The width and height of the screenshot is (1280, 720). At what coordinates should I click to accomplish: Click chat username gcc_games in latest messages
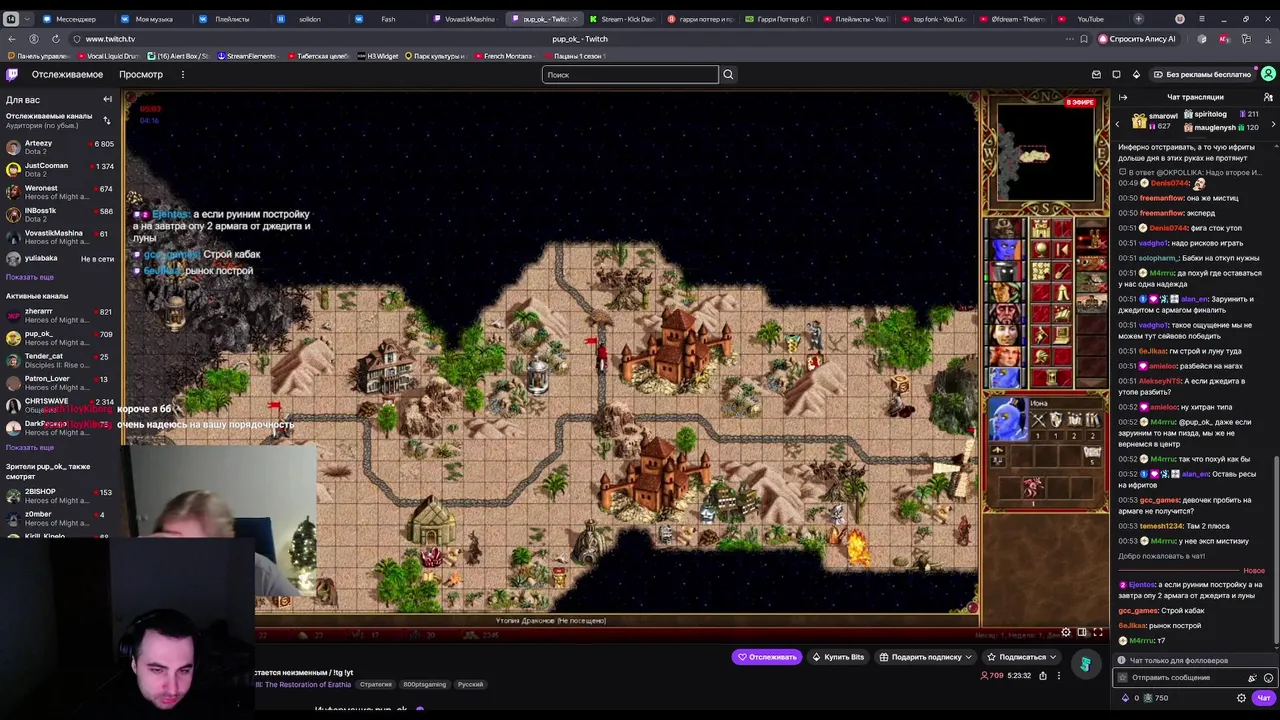1138,610
